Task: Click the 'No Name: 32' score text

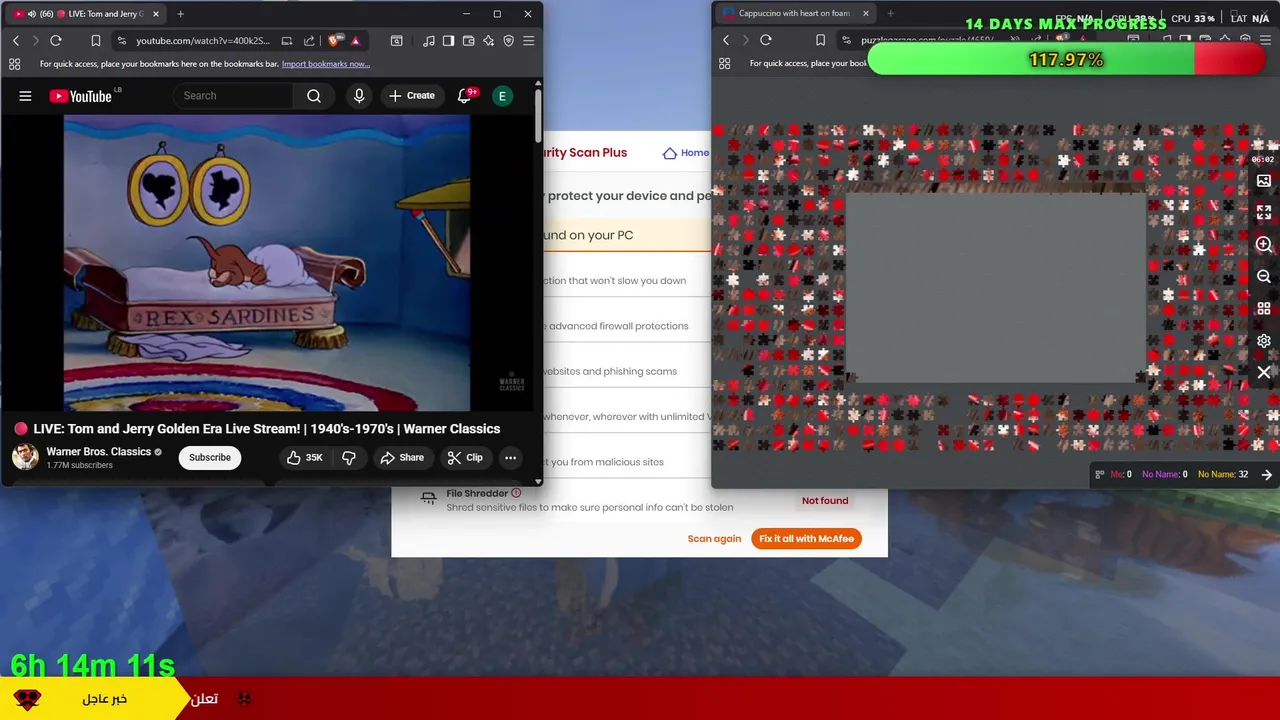Action: coord(1223,475)
